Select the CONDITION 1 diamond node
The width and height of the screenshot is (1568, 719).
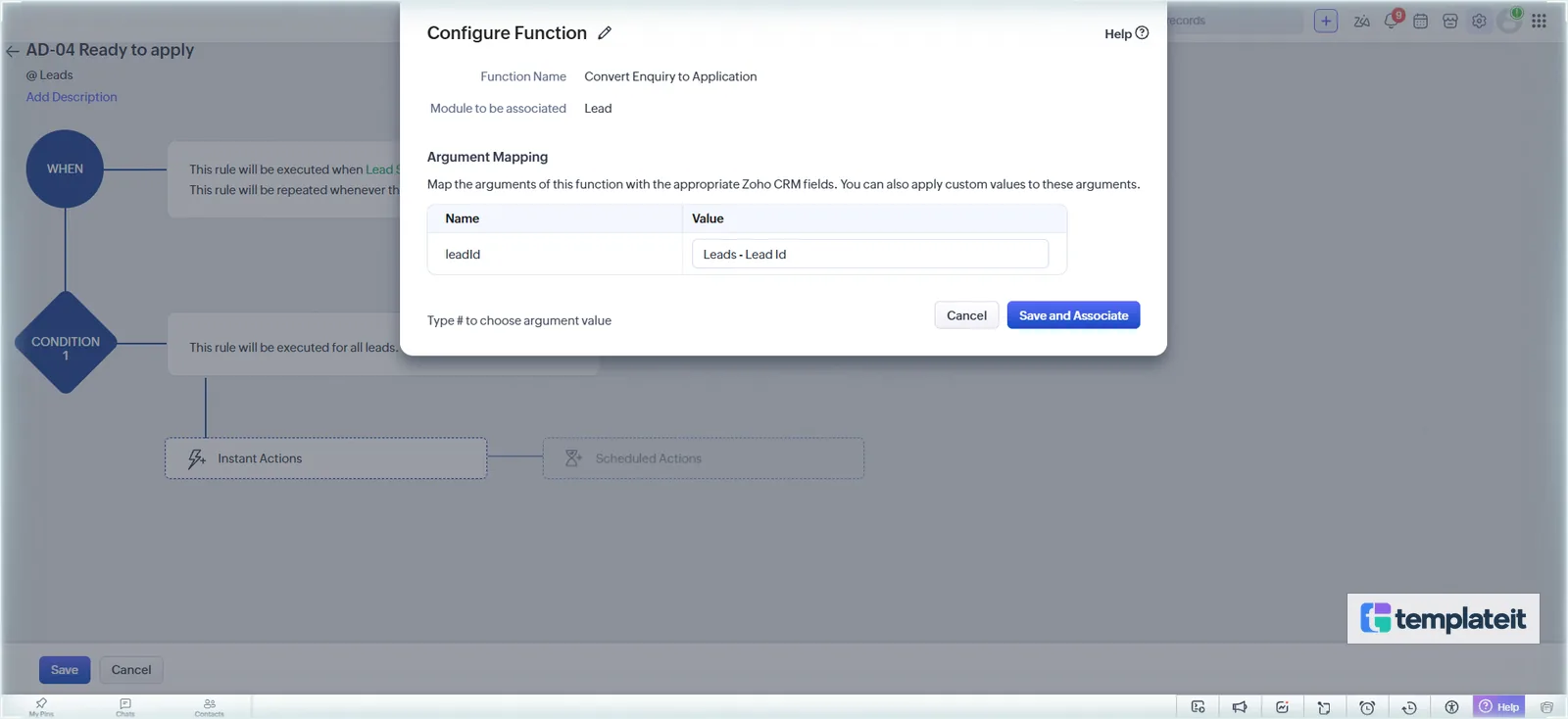coord(66,343)
